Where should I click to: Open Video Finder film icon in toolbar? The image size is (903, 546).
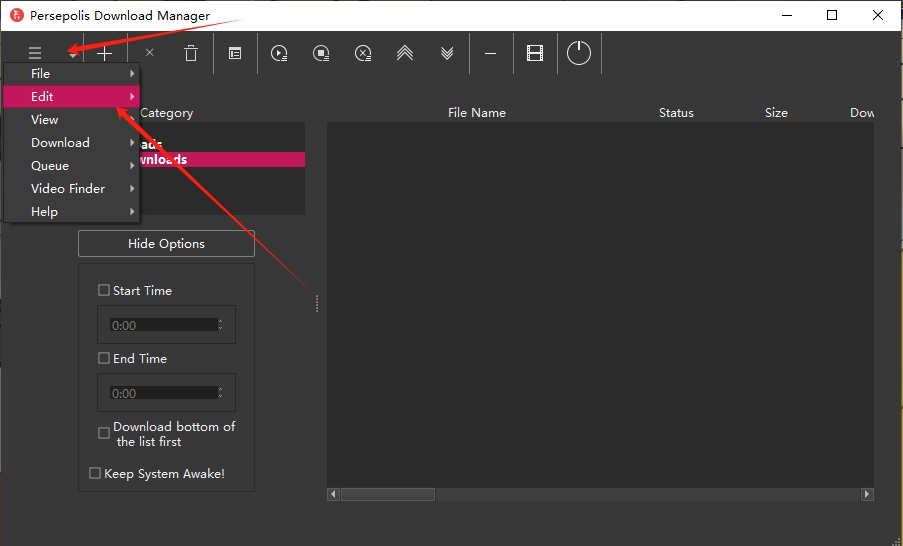tap(535, 54)
